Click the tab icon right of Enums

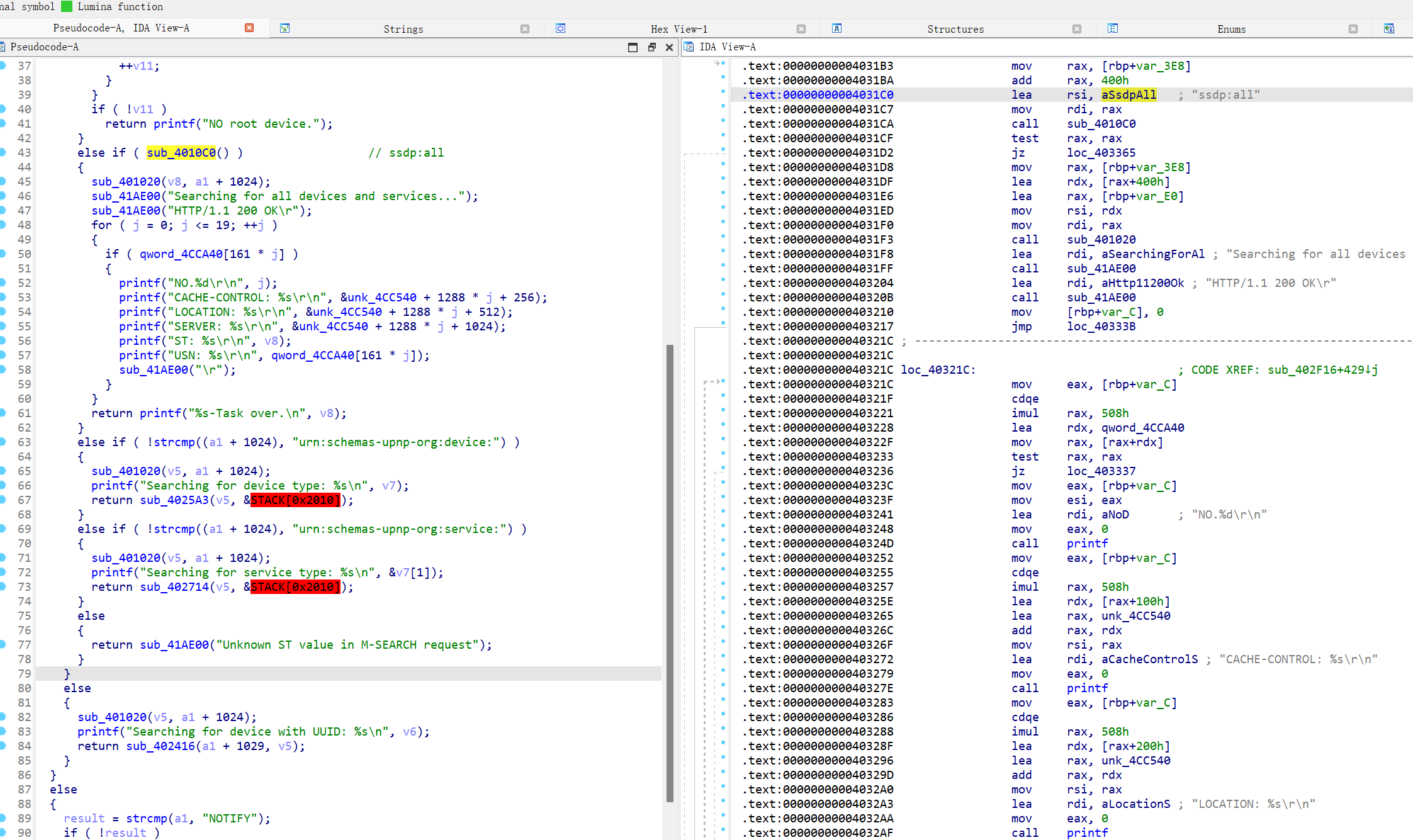pyautogui.click(x=1389, y=28)
